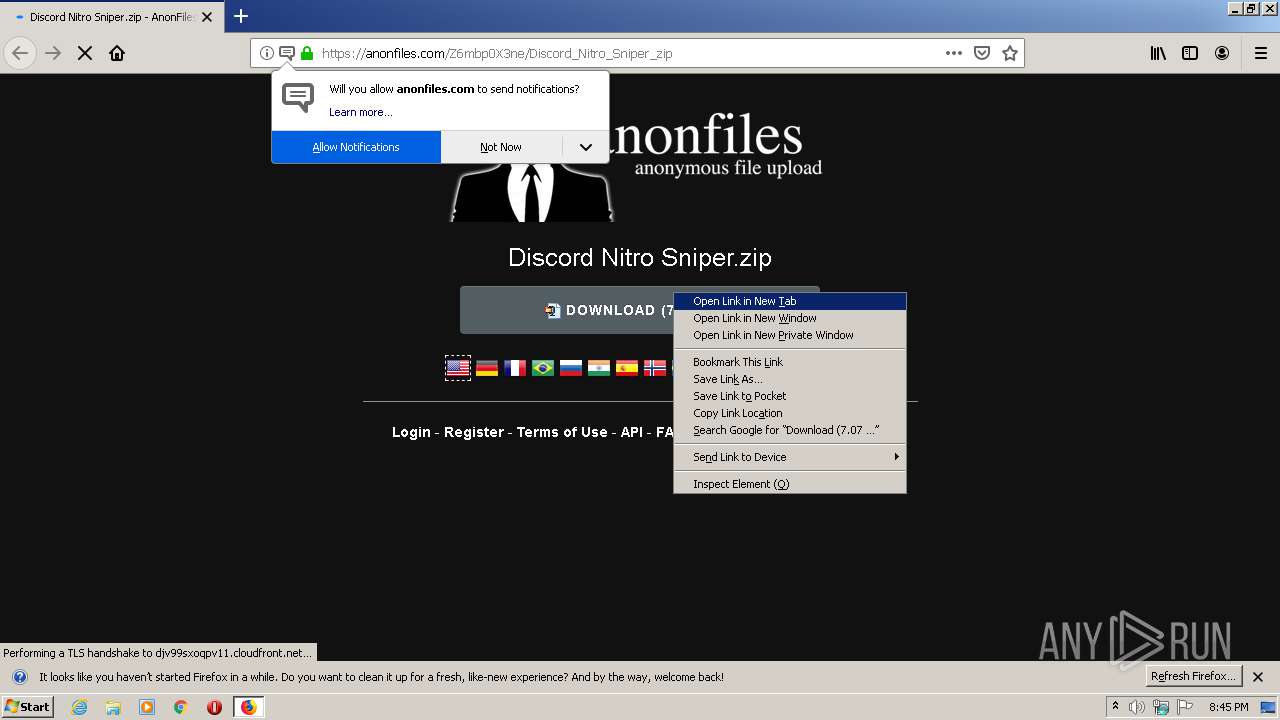The width and height of the screenshot is (1280, 720).
Task: Open Windows Explorer folder in taskbar
Action: pyautogui.click(x=113, y=707)
